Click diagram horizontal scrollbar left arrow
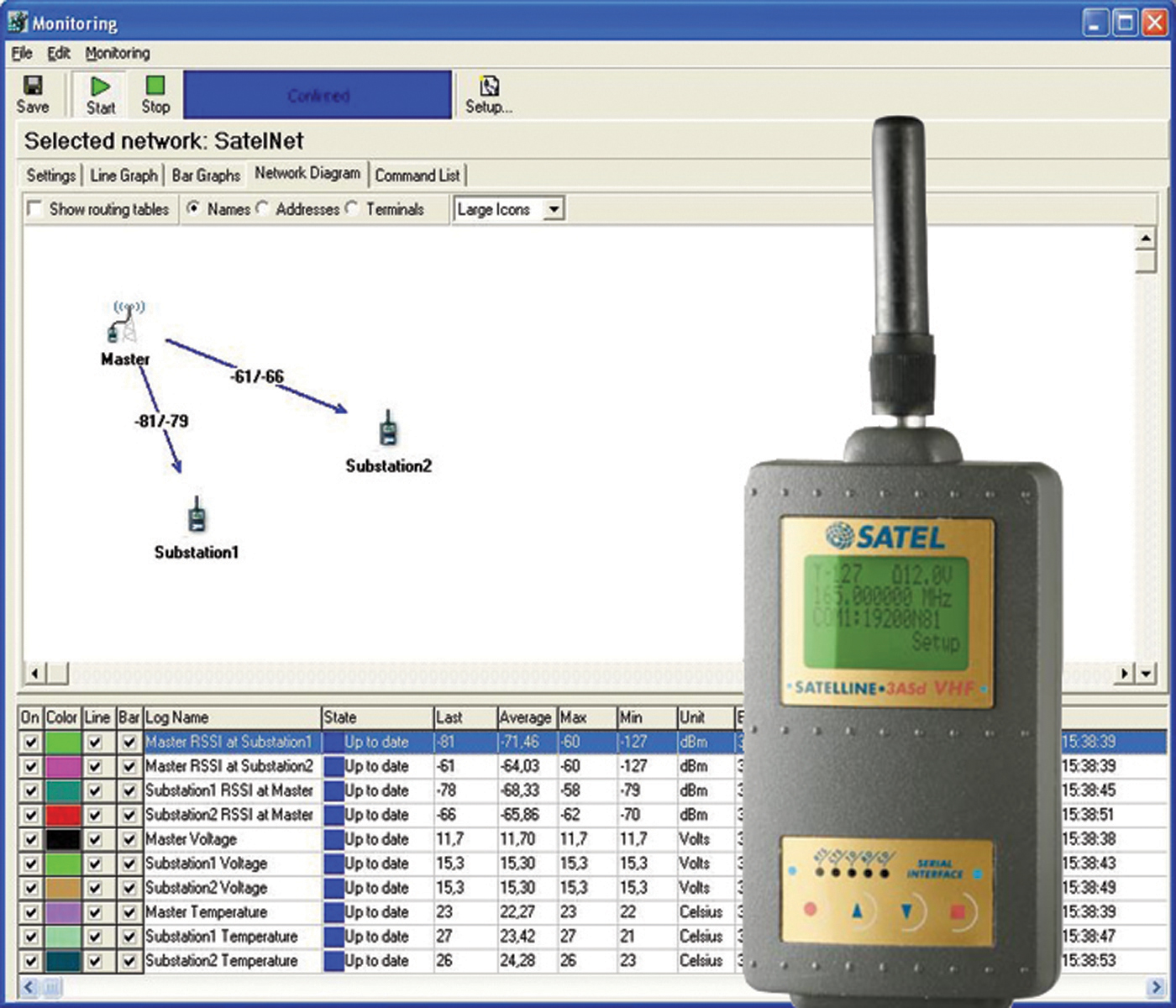This screenshot has width=1176, height=1008. coord(34,673)
